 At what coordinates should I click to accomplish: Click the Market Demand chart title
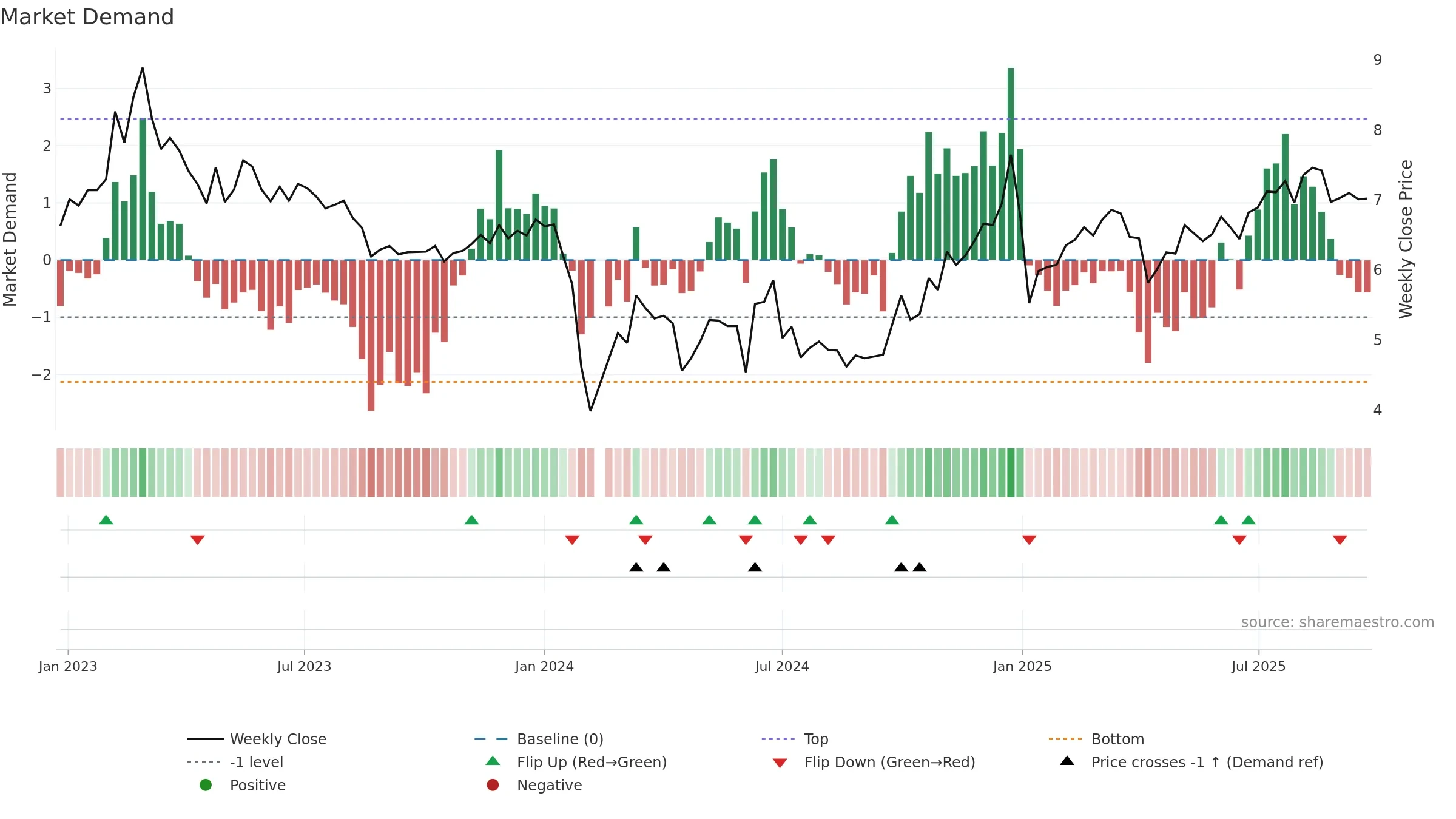click(x=87, y=17)
